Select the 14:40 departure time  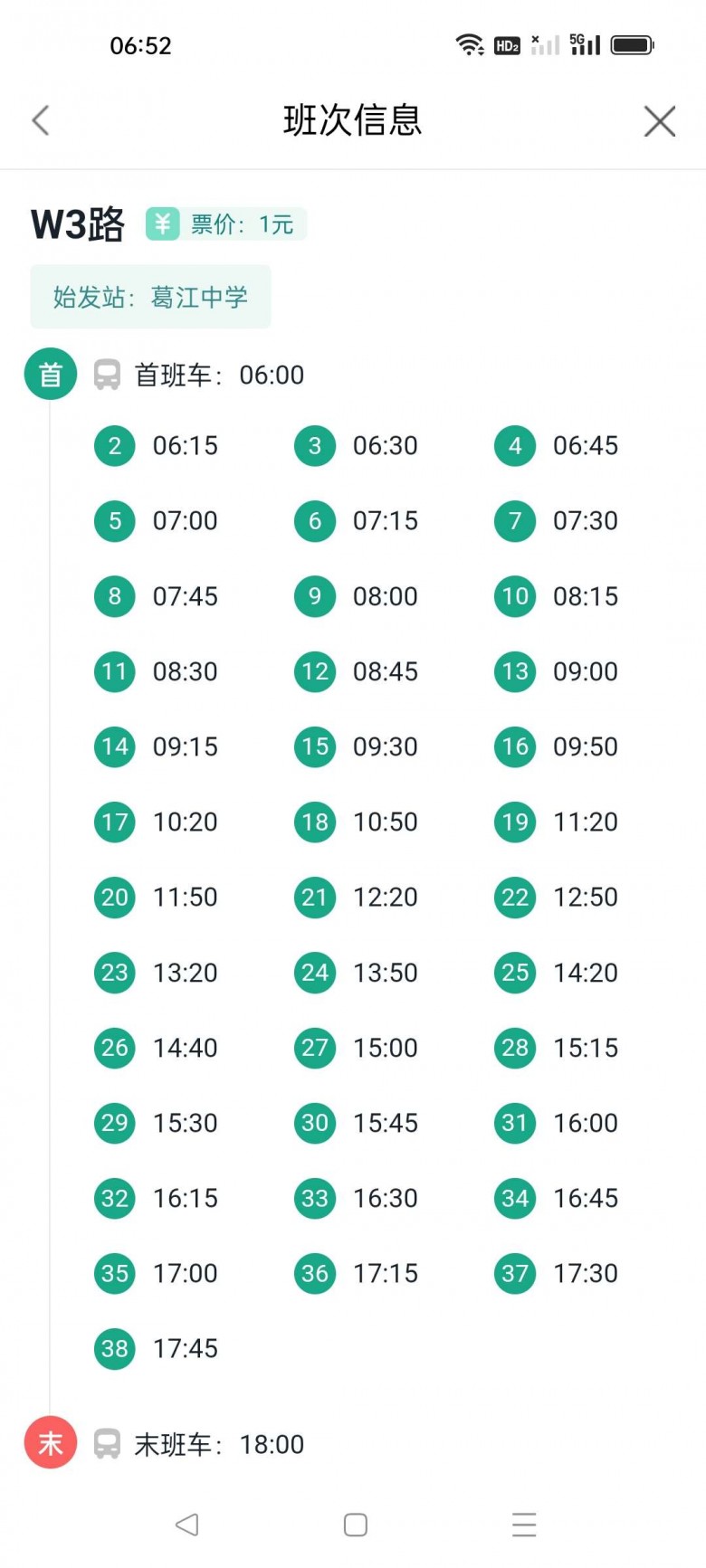click(185, 1048)
